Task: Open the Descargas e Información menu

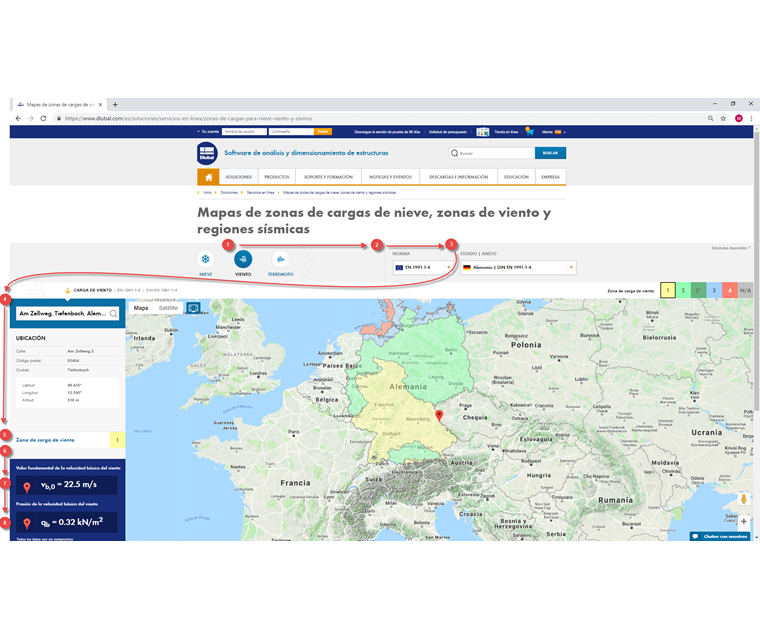Action: pyautogui.click(x=459, y=177)
